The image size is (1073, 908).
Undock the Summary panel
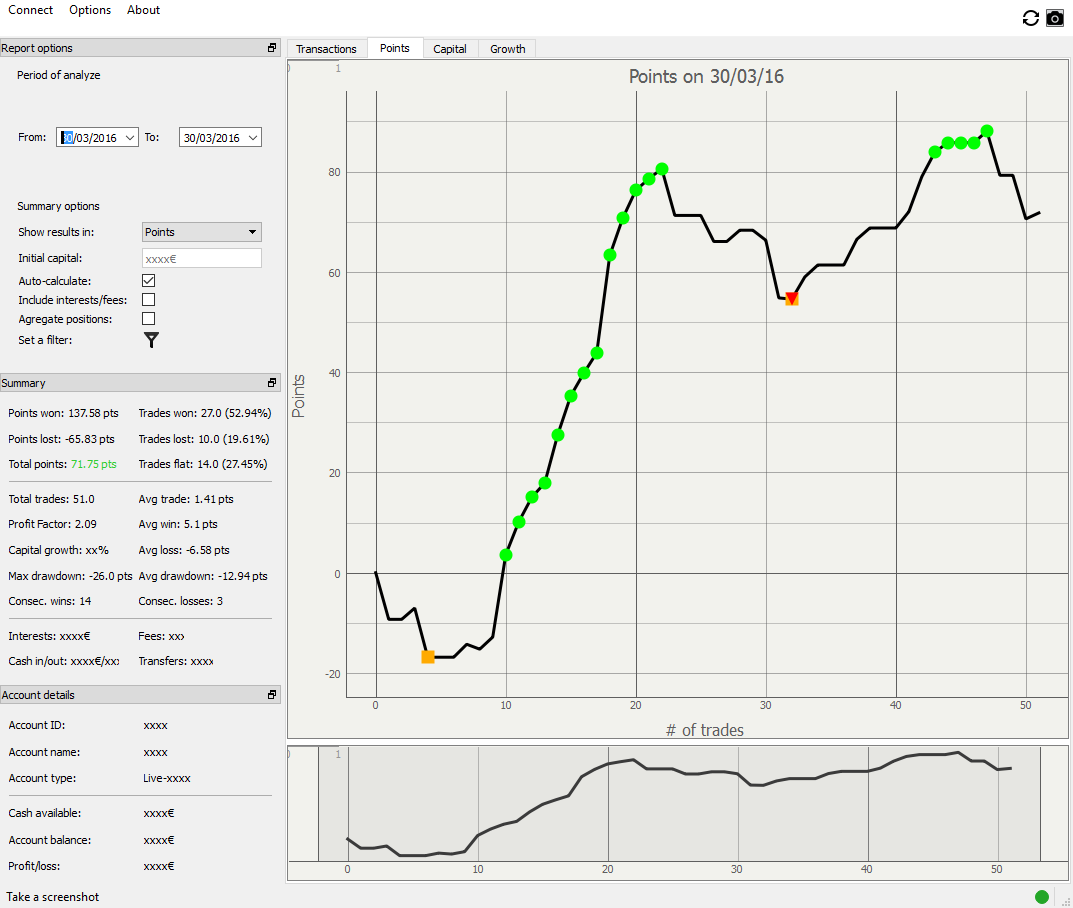pos(272,383)
